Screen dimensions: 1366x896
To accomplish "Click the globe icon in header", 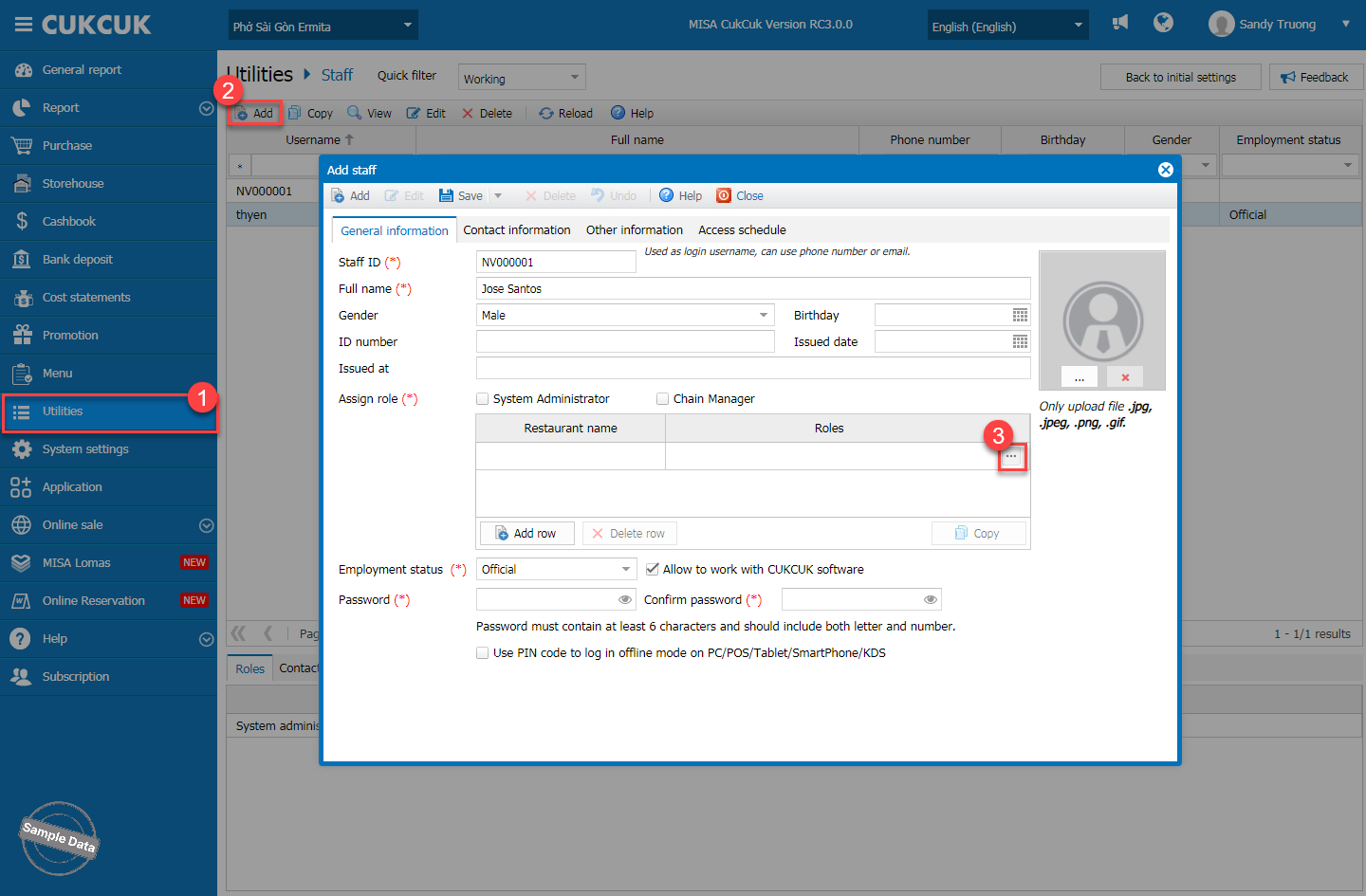I will click(1163, 23).
